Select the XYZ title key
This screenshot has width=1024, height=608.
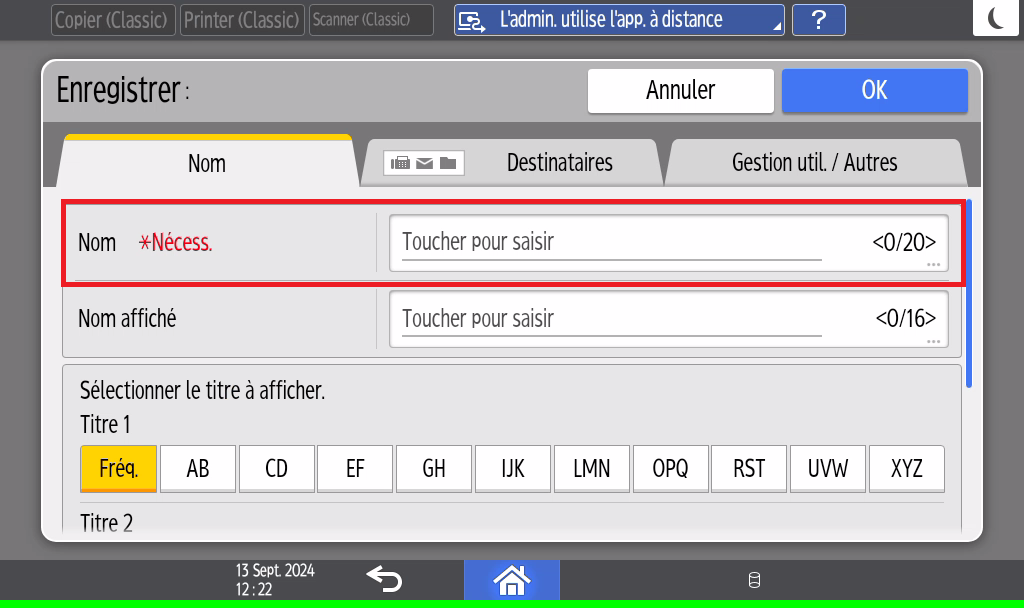(x=906, y=468)
